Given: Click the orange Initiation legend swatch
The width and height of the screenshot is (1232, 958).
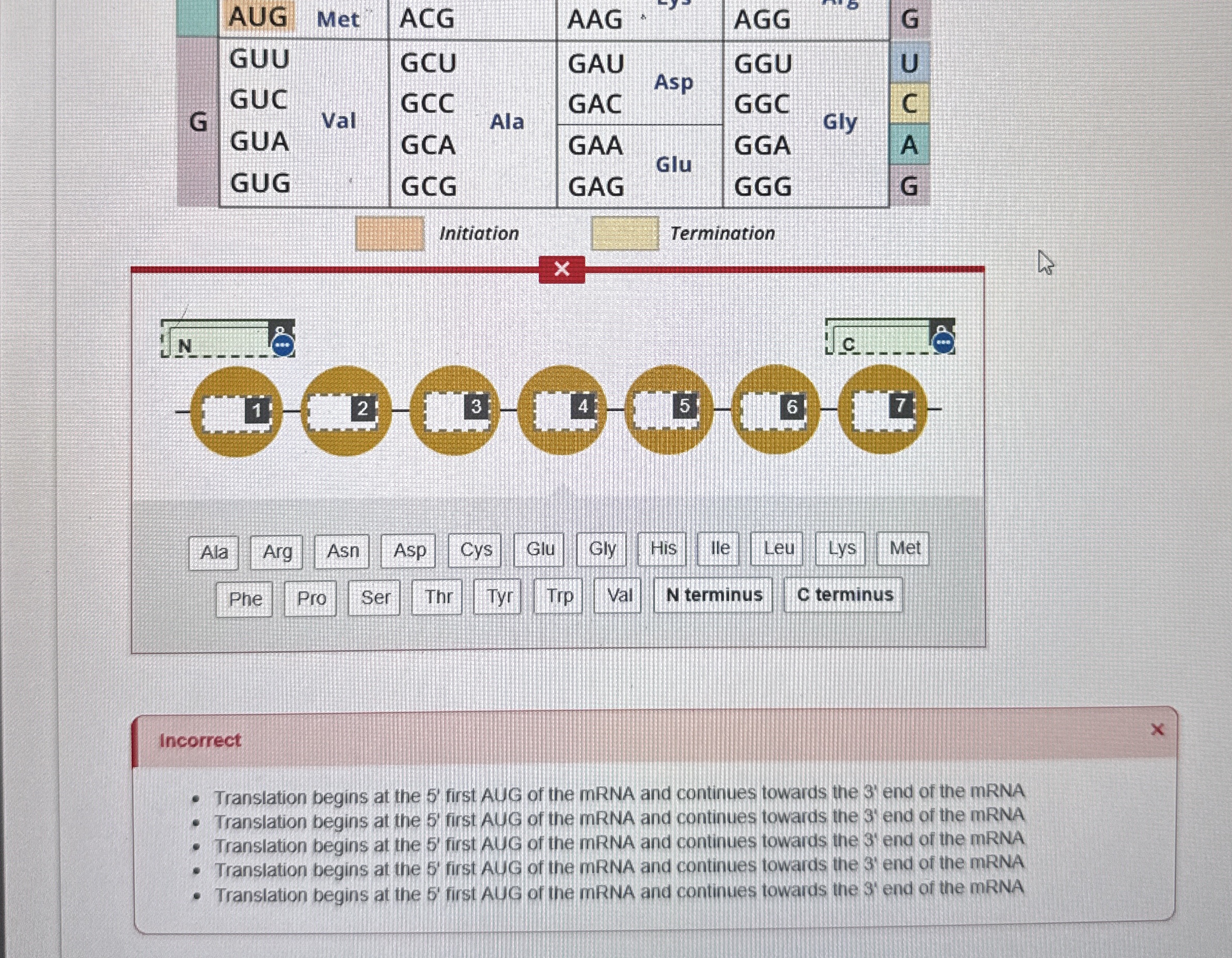Looking at the screenshot, I should click(389, 233).
